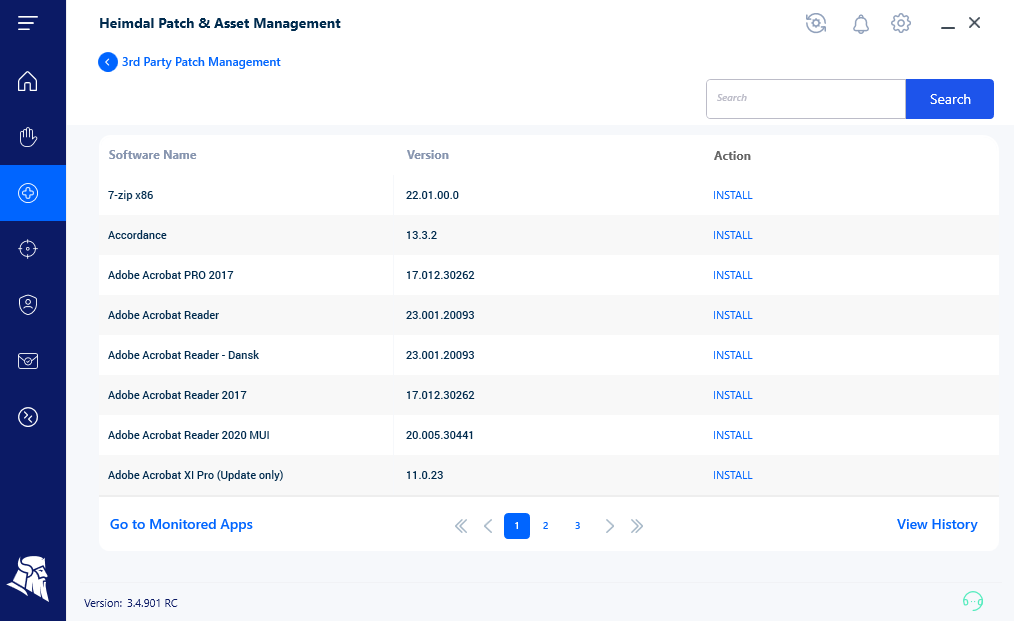1014x621 pixels.
Task: Go to the Home sidebar icon
Action: tap(27, 81)
